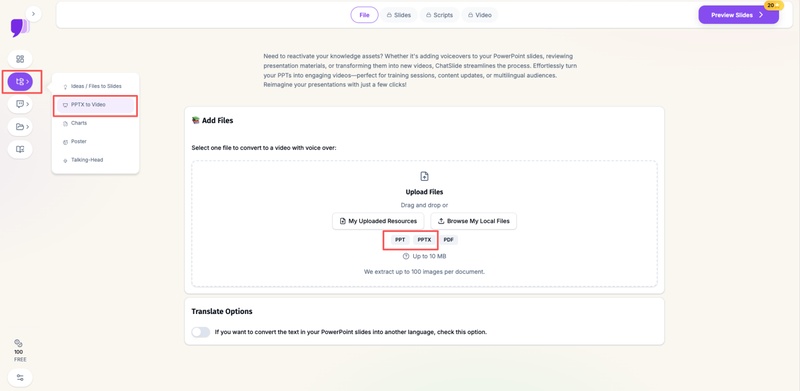The width and height of the screenshot is (800, 391).
Task: Click the icon beside Poster
Action: pyautogui.click(x=65, y=142)
